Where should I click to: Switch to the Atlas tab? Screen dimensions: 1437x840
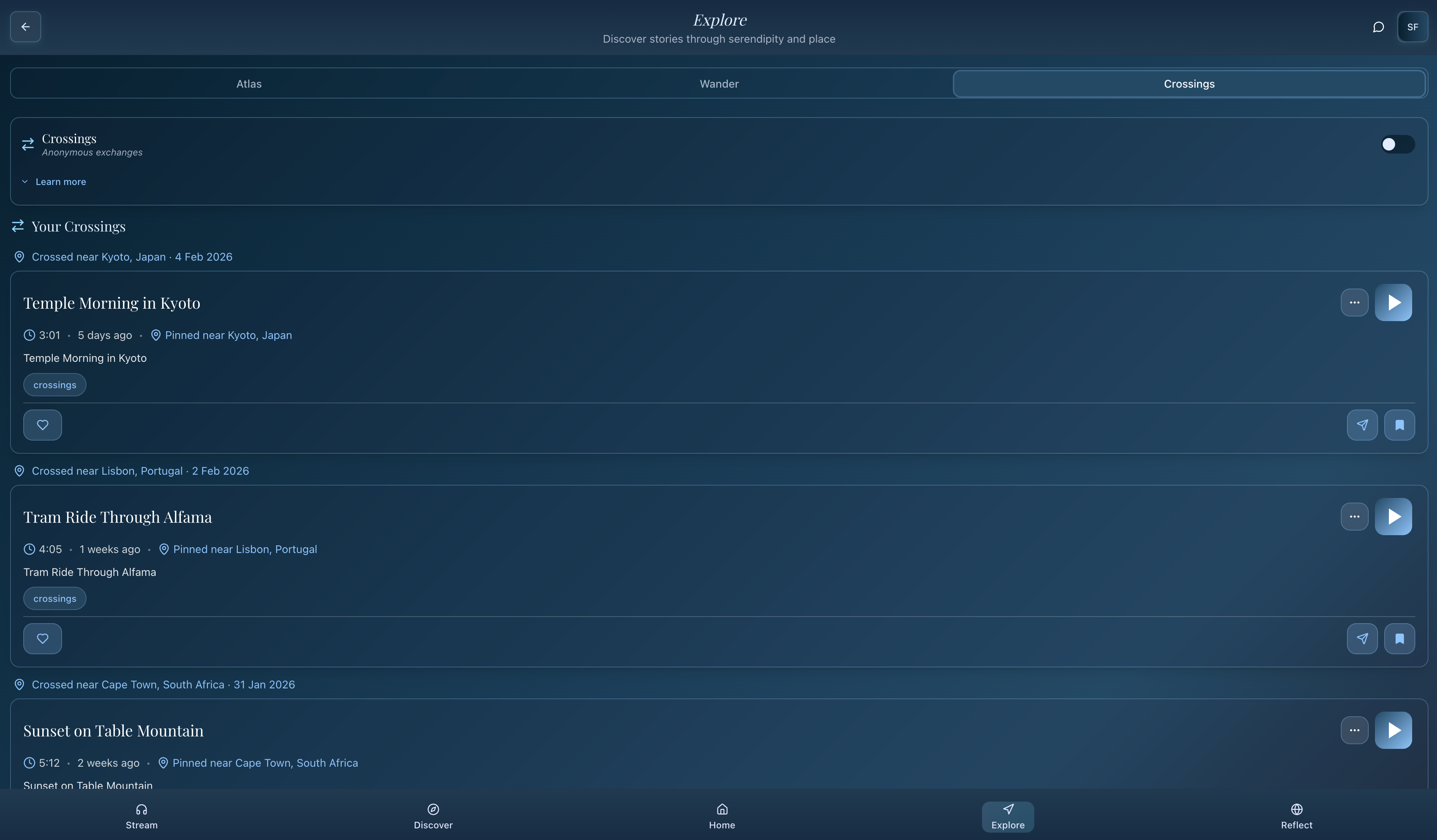(x=249, y=84)
